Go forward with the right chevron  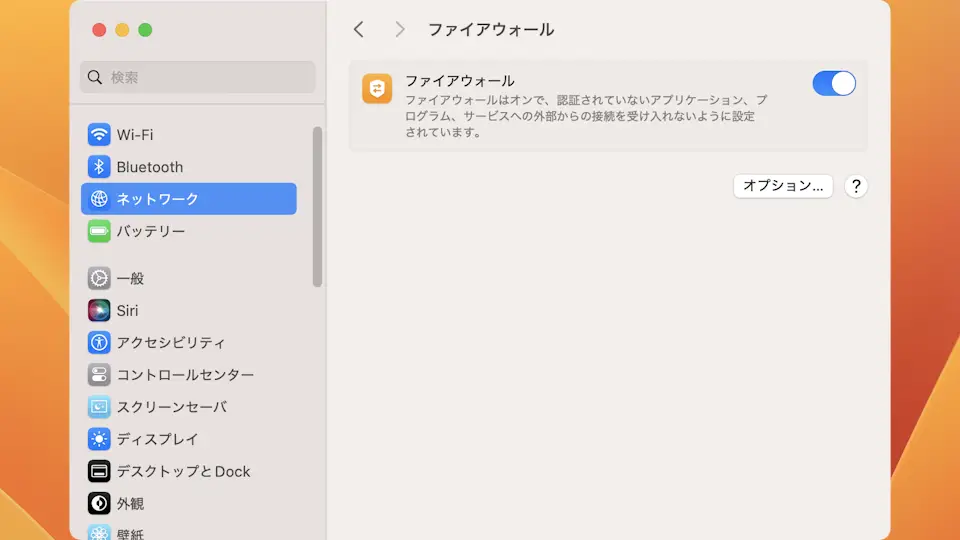pos(400,30)
